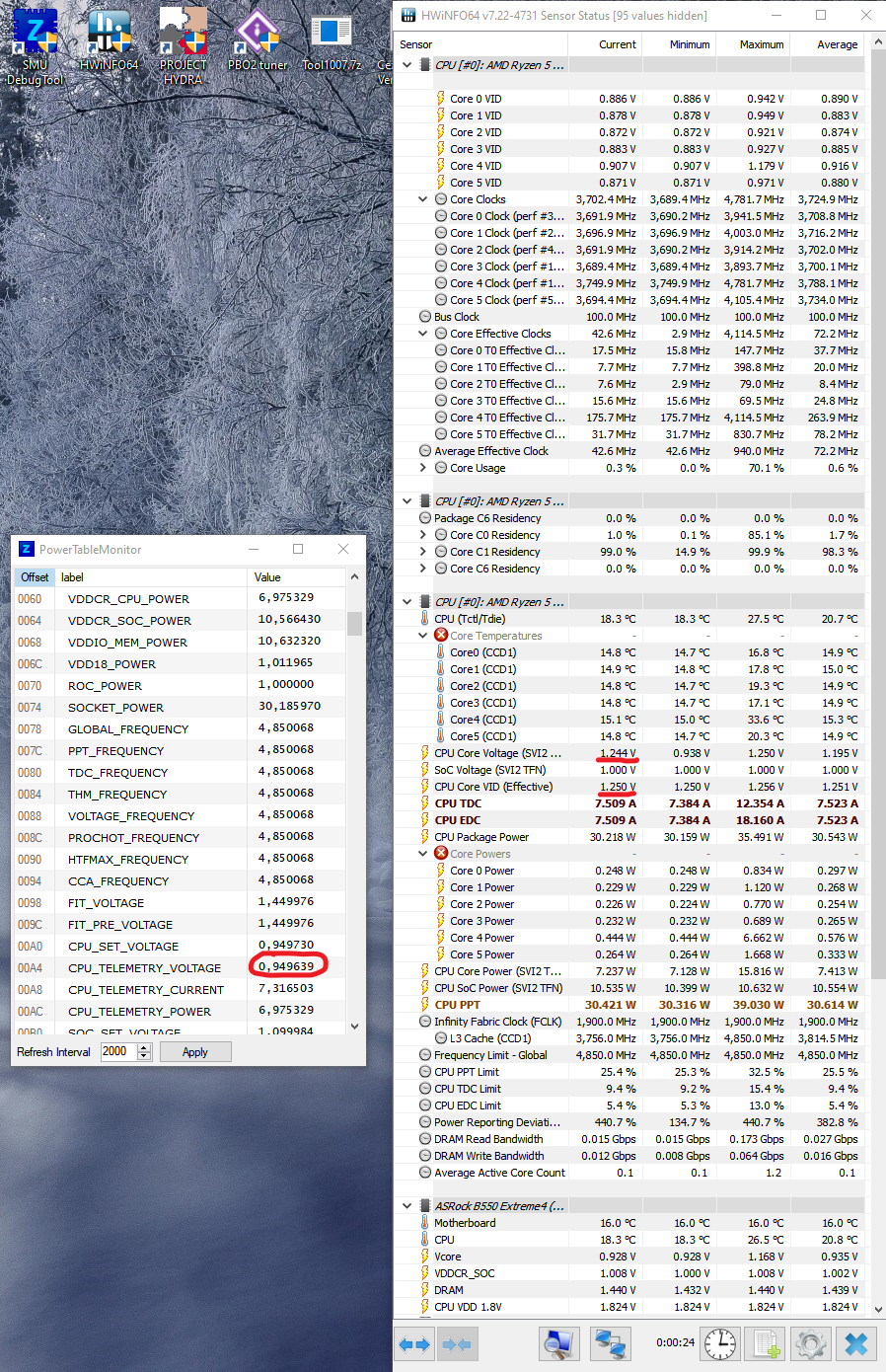Image resolution: width=886 pixels, height=1372 pixels.
Task: Expand the Core C6 Residency row
Action: tap(423, 569)
